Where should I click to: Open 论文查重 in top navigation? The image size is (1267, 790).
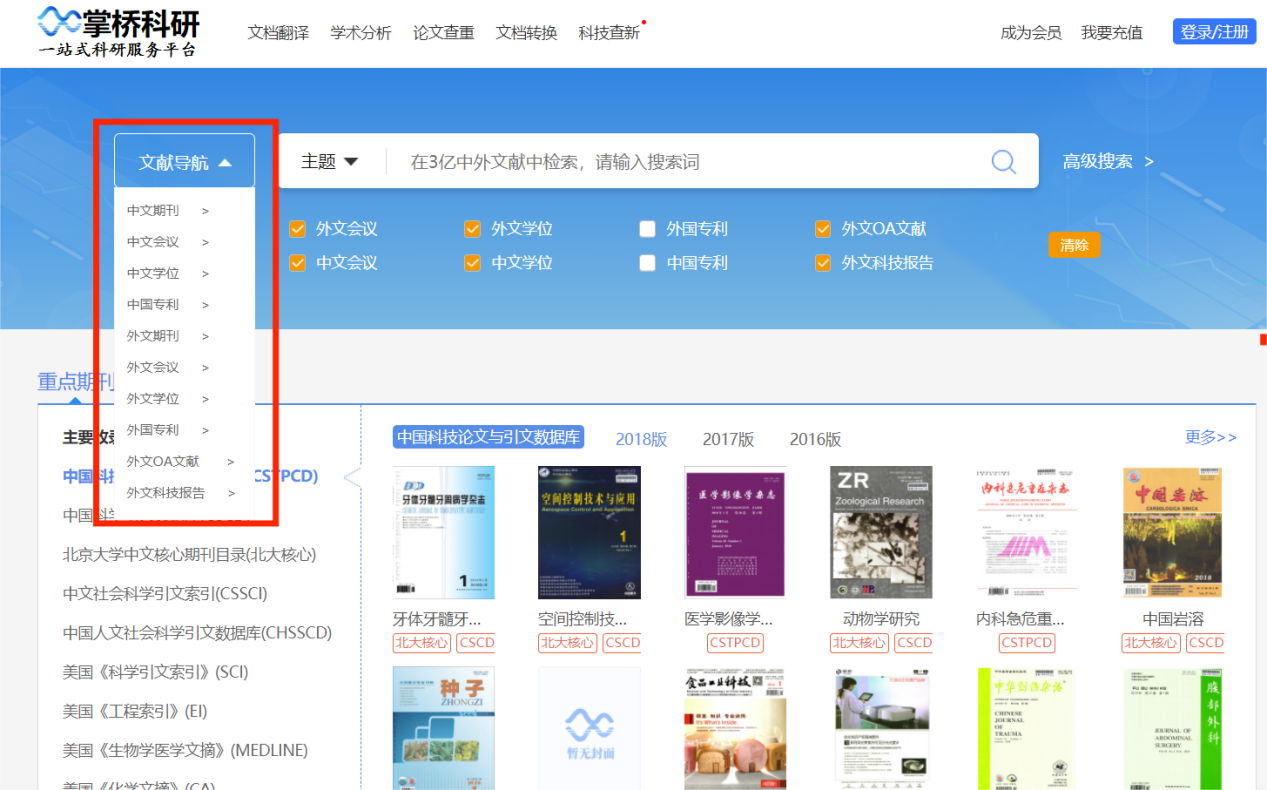point(444,33)
